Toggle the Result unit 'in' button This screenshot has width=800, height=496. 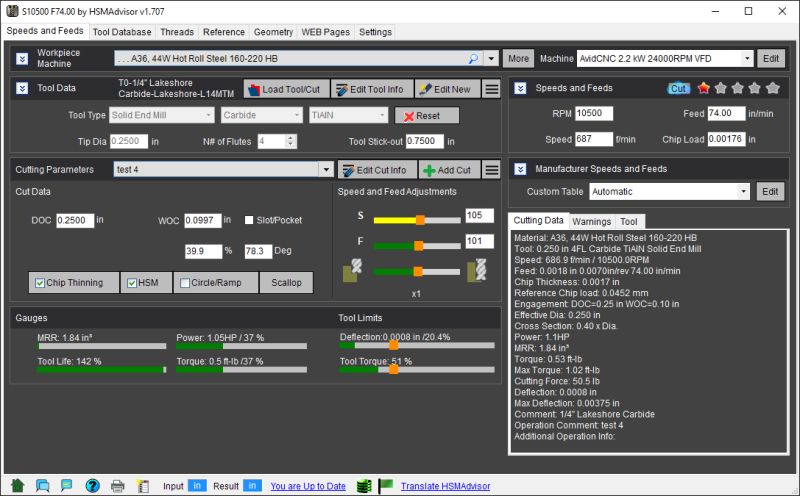point(252,486)
